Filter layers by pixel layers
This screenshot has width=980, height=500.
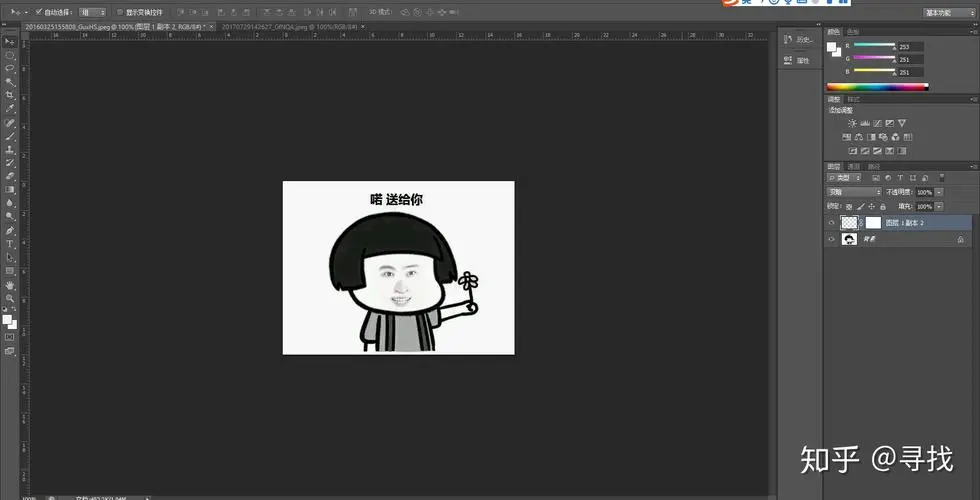pos(876,179)
